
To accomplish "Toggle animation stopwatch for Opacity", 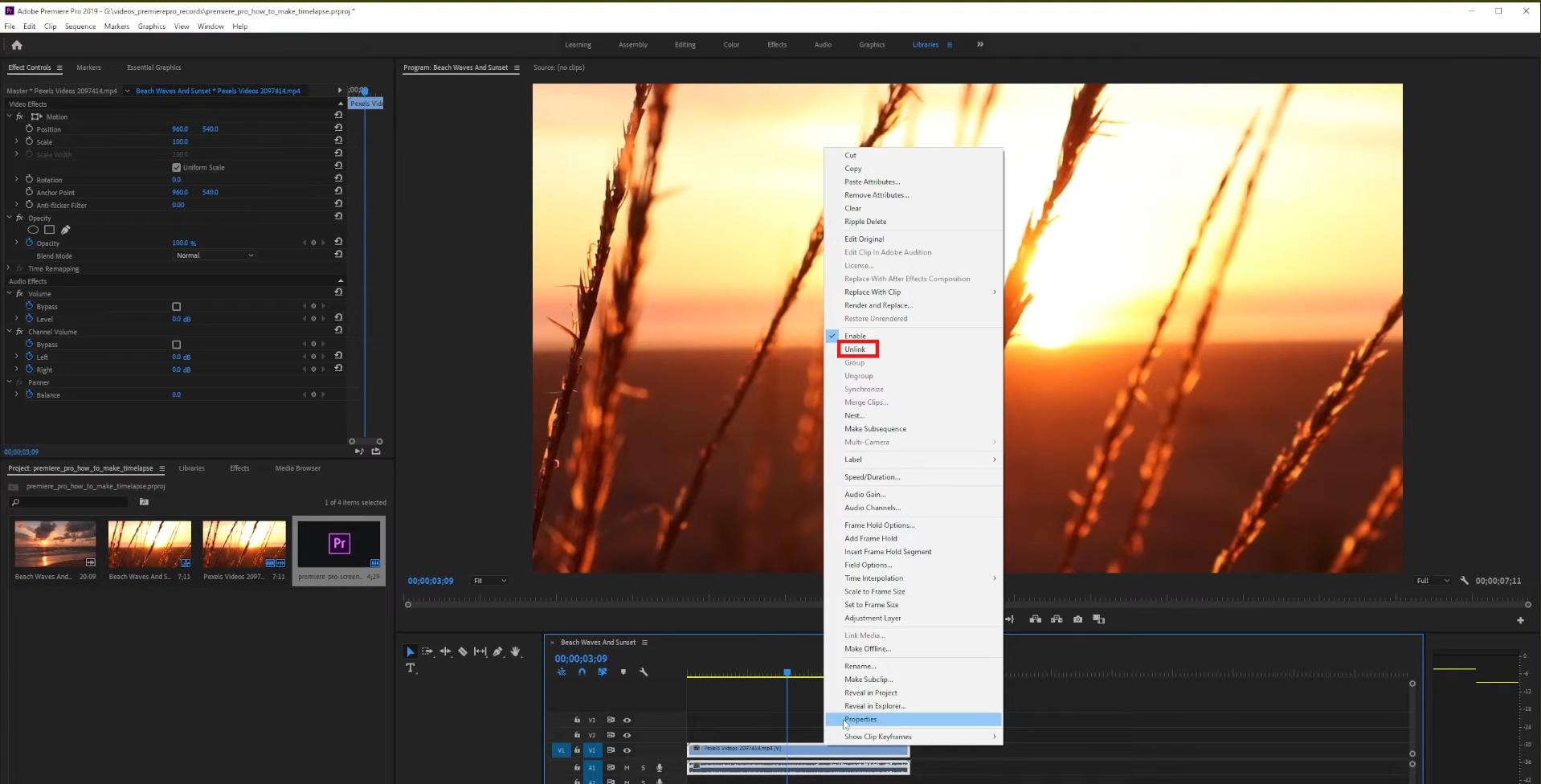I will pyautogui.click(x=29, y=243).
